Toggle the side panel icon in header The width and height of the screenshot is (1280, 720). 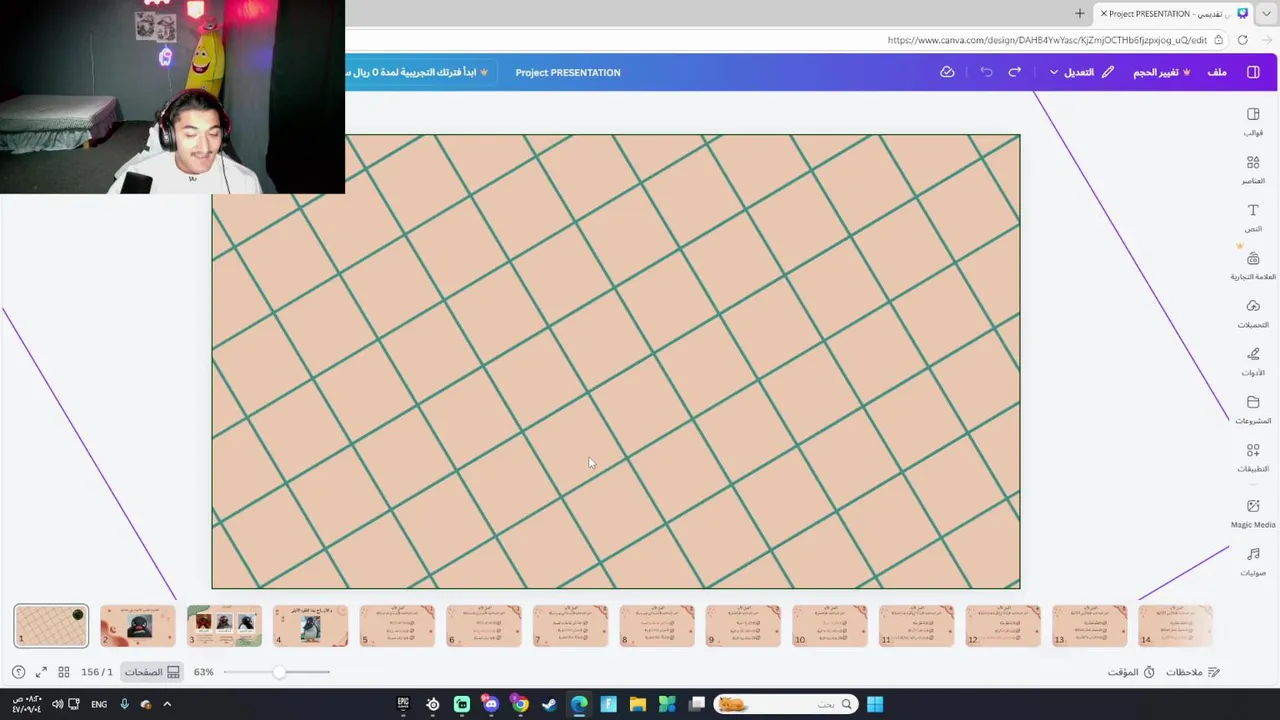tap(1253, 72)
